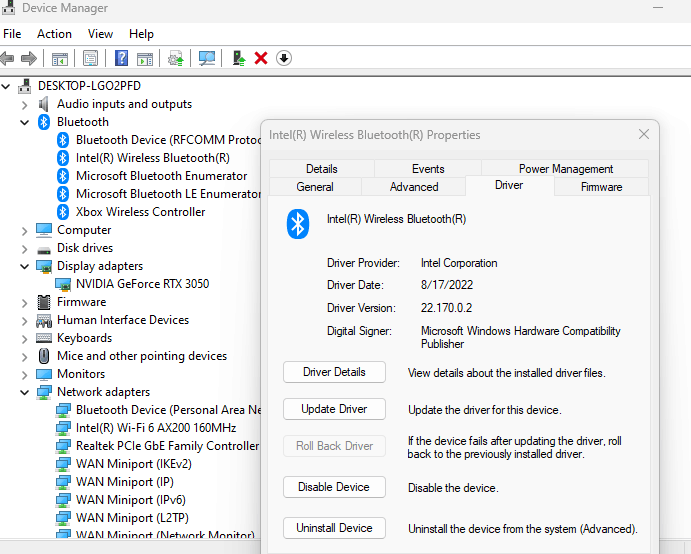Click the Human Interface Devices icon

point(44,320)
